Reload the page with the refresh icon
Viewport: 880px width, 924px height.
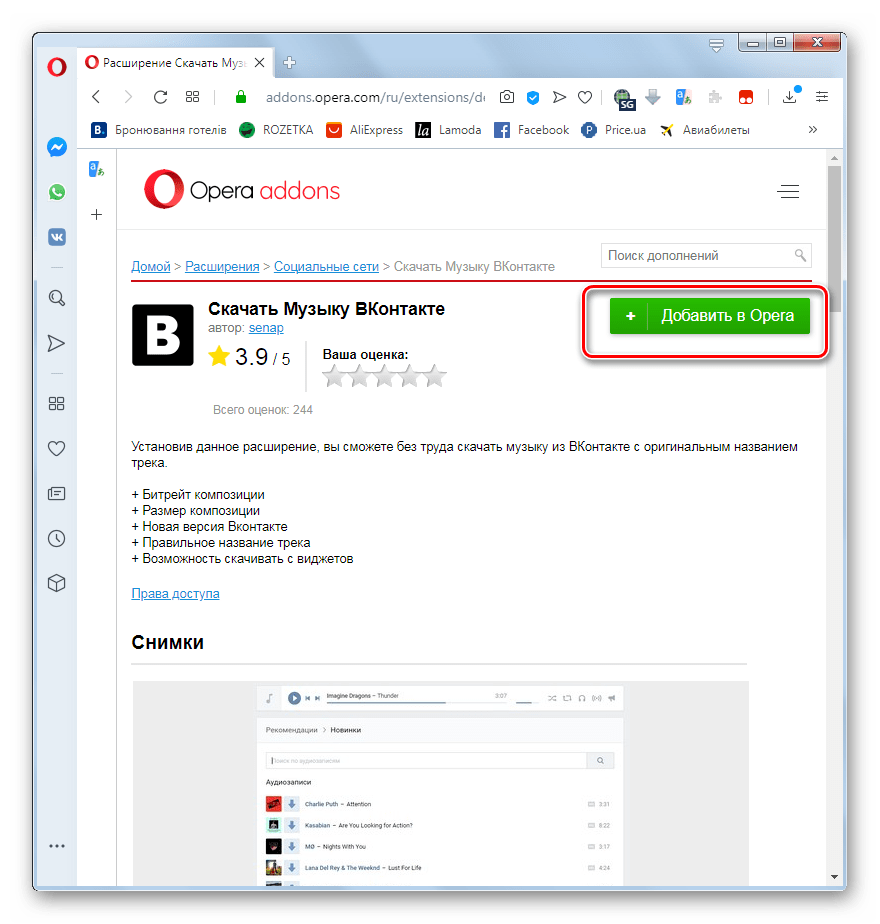pyautogui.click(x=159, y=97)
